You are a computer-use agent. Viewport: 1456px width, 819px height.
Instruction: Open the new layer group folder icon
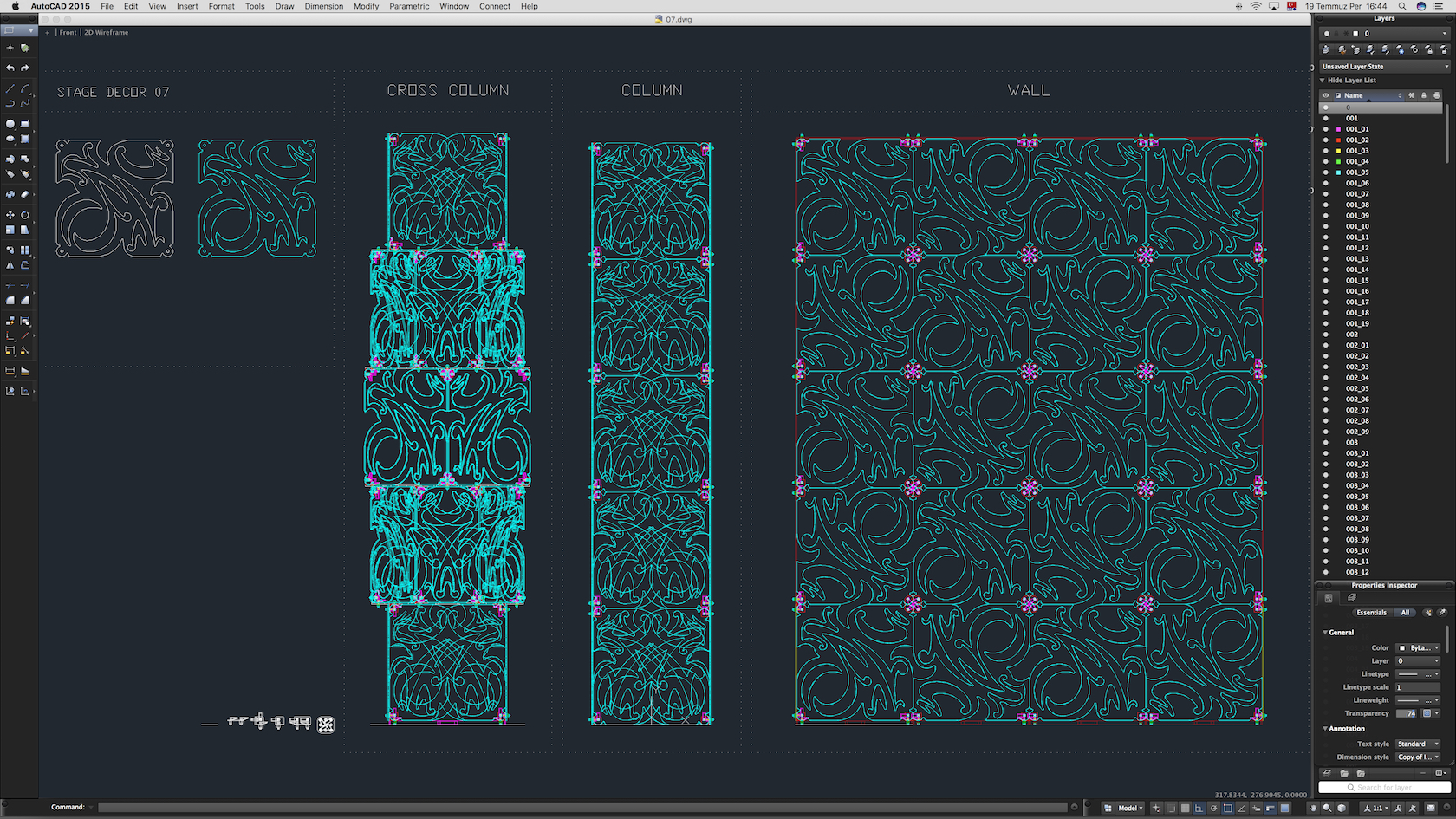coord(1344,773)
